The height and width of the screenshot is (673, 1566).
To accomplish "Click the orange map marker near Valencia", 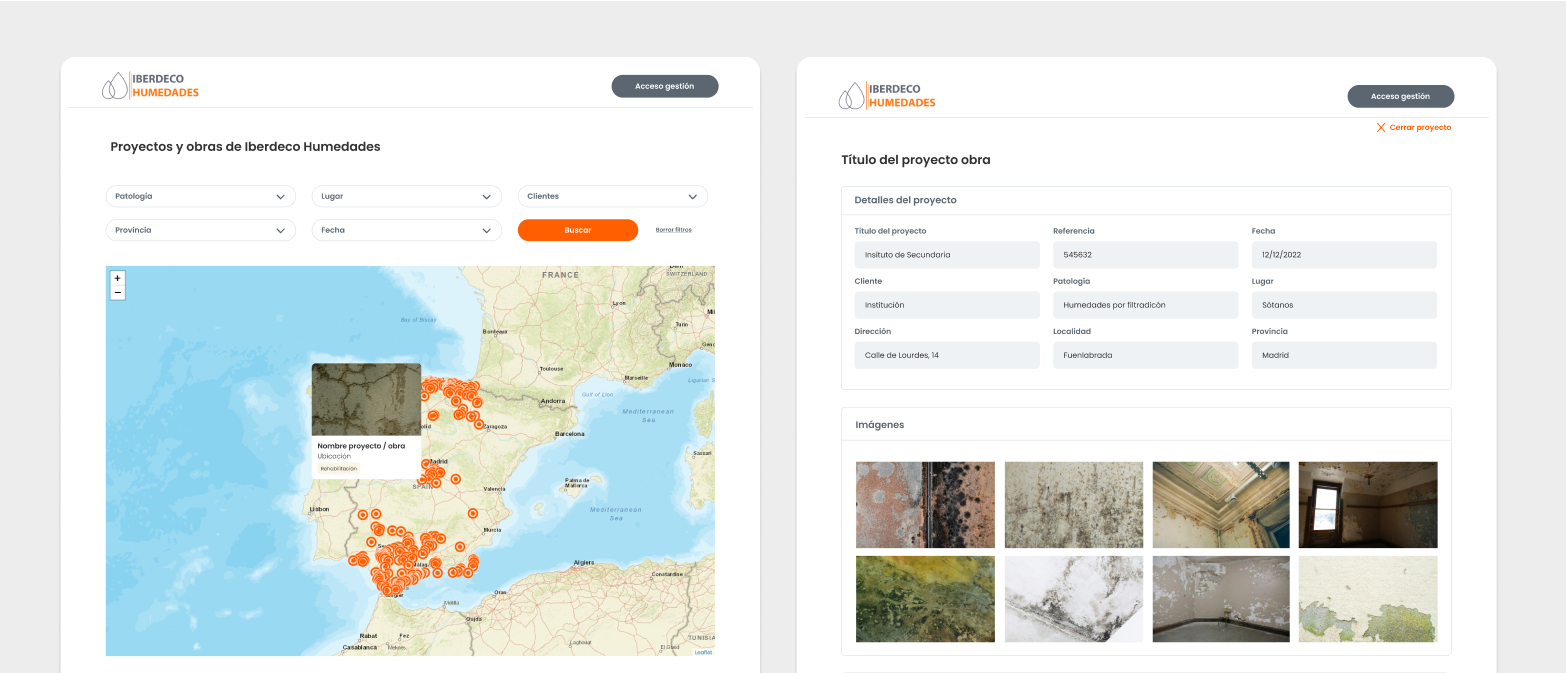I will [x=473, y=513].
